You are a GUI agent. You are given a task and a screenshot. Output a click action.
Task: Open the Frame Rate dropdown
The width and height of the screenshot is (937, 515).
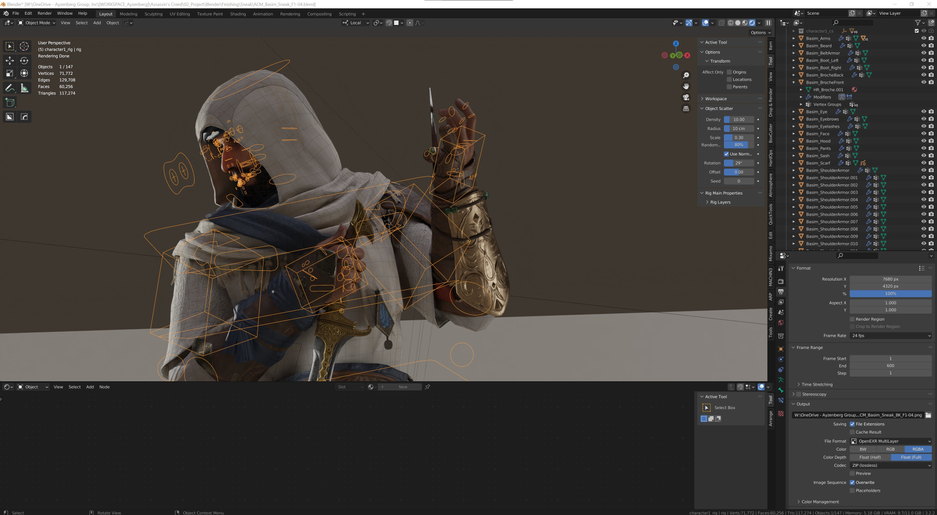[x=890, y=336]
